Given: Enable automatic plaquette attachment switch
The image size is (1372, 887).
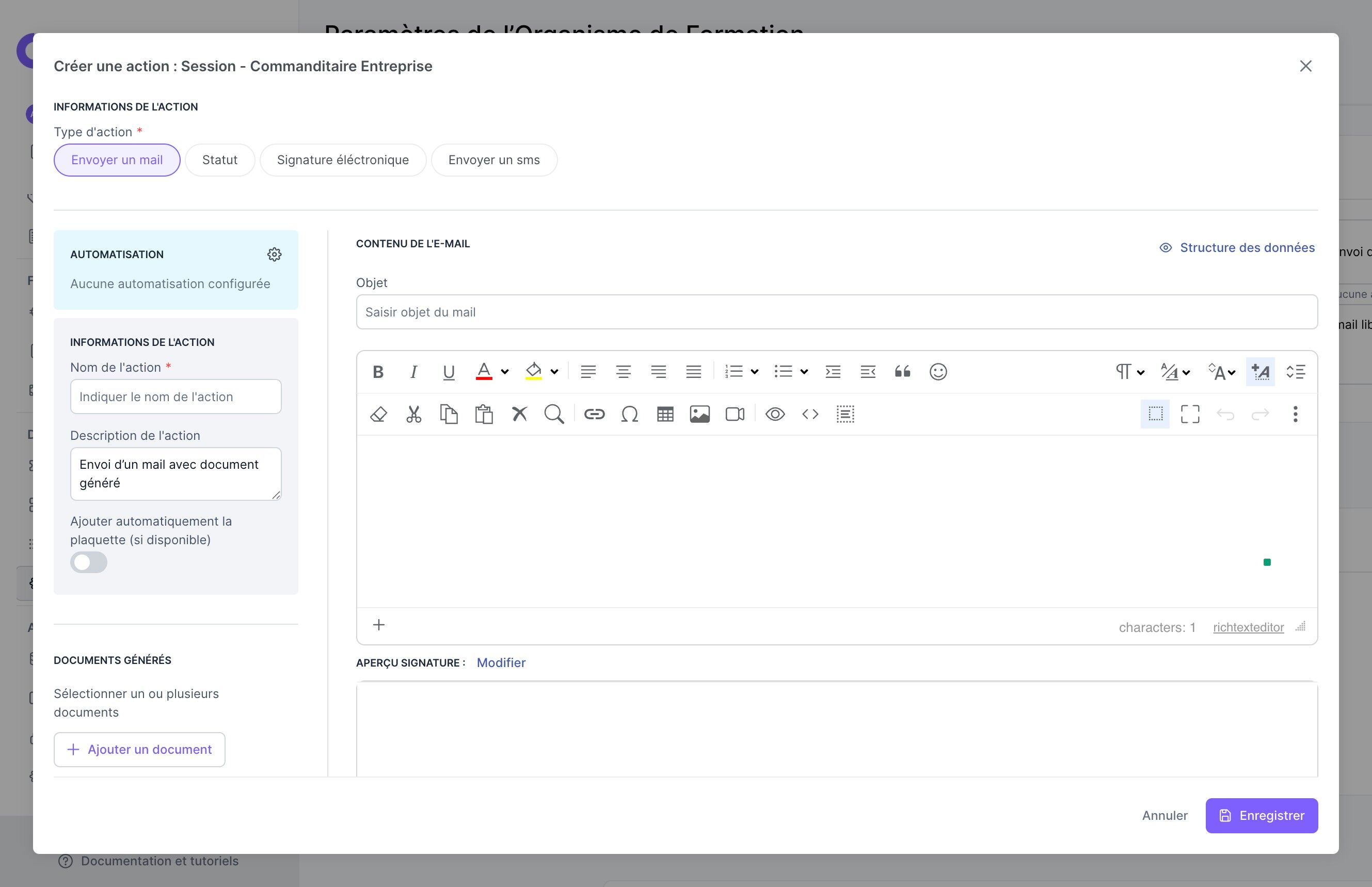Looking at the screenshot, I should pos(89,562).
